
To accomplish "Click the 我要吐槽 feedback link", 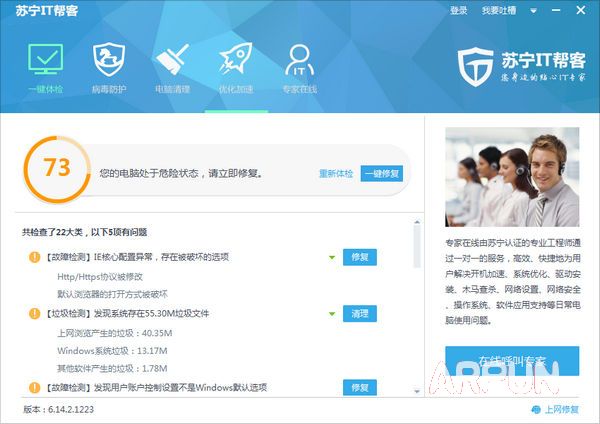I will (499, 11).
